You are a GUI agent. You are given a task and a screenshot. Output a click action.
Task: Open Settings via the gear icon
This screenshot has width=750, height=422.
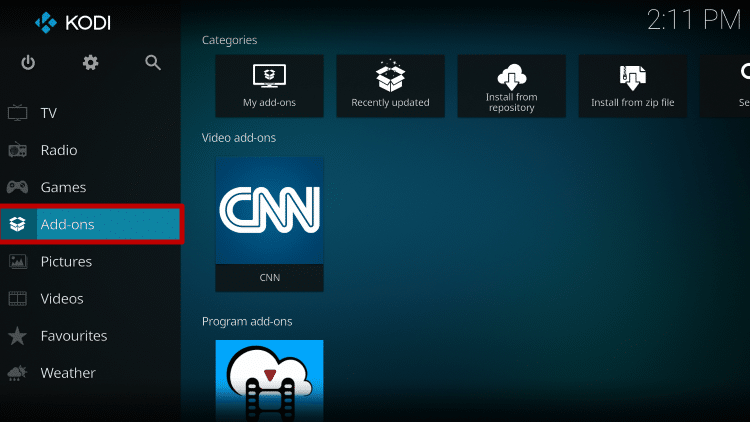90,63
